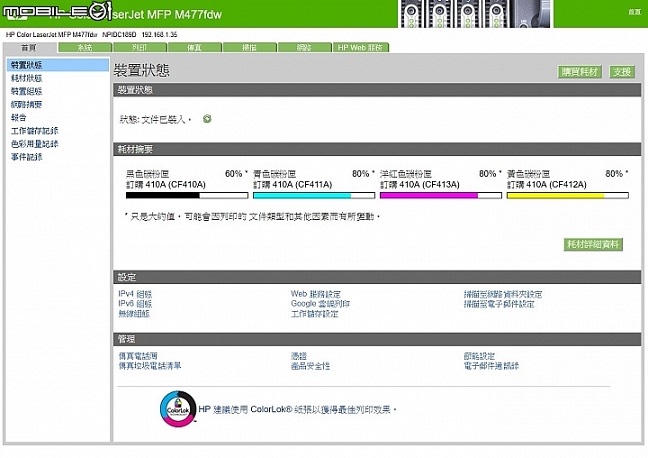Select 事件記錄 in the sidebar
648x458 pixels.
[26, 157]
